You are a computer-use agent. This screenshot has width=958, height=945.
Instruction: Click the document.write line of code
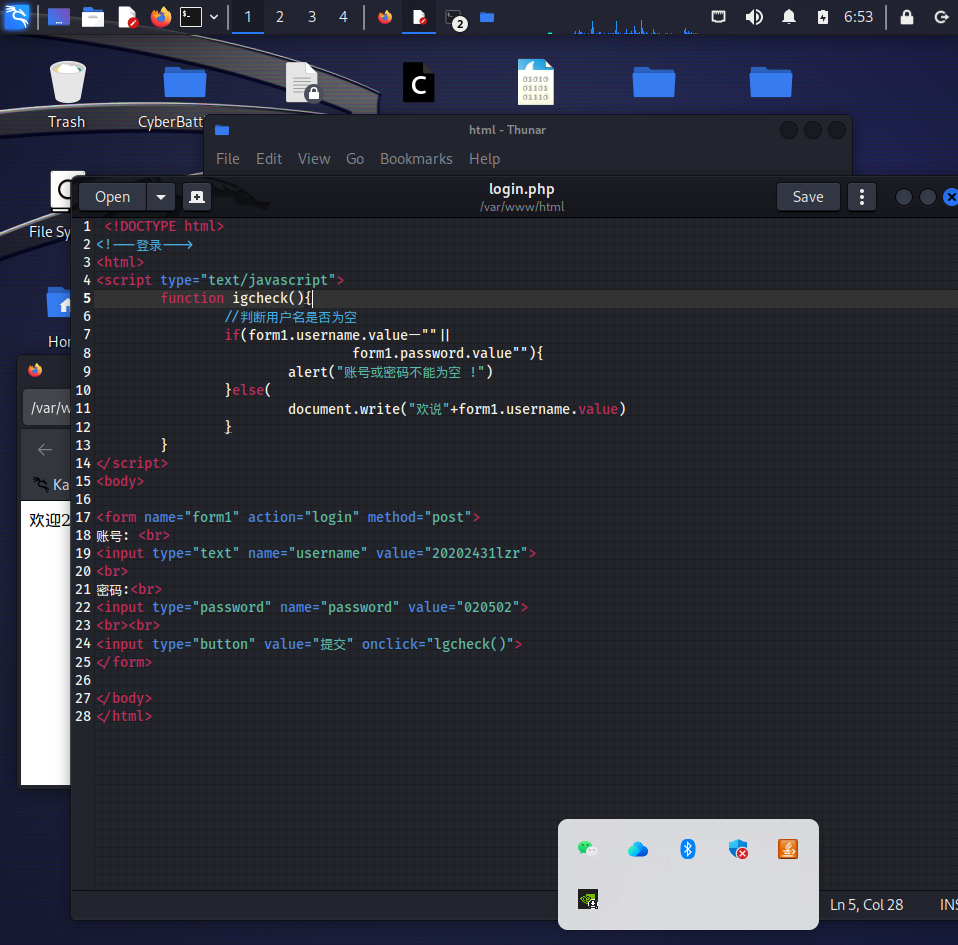point(457,409)
